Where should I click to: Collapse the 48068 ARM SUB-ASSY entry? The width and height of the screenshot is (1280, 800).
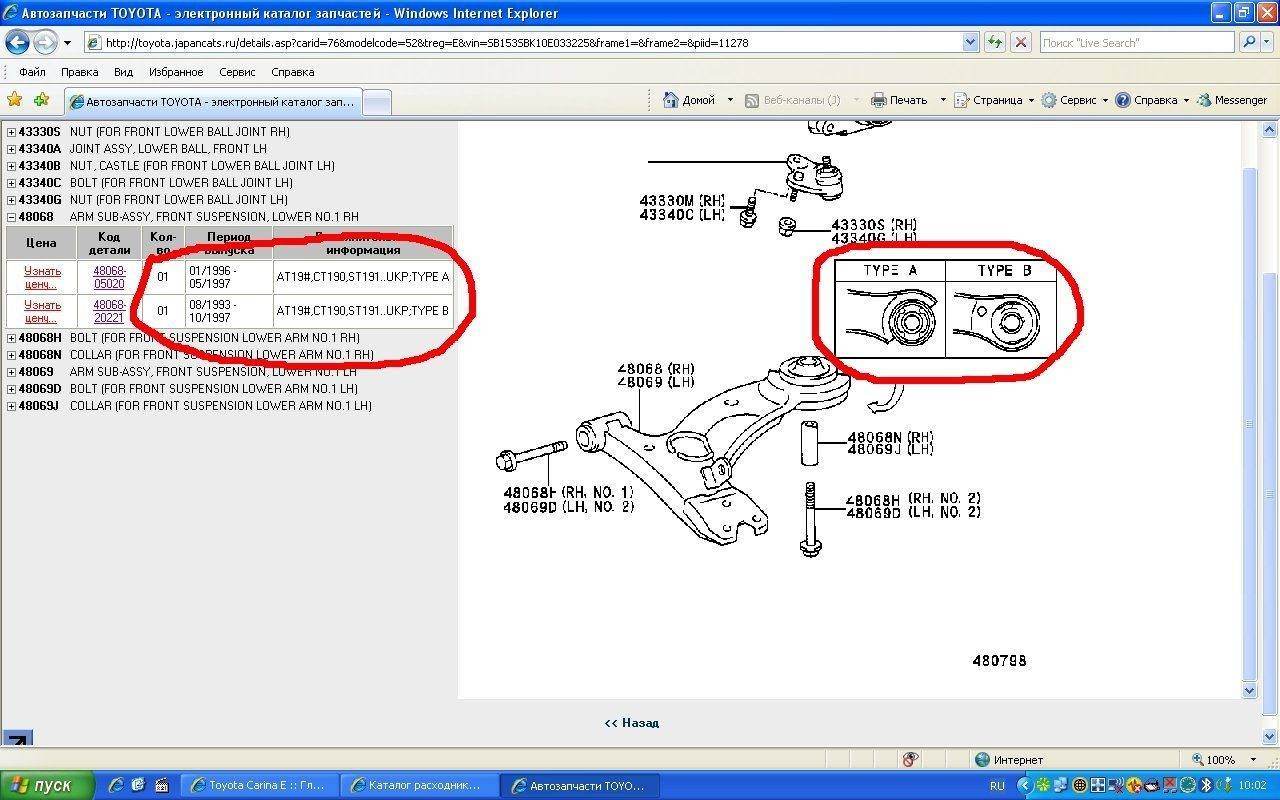point(12,217)
